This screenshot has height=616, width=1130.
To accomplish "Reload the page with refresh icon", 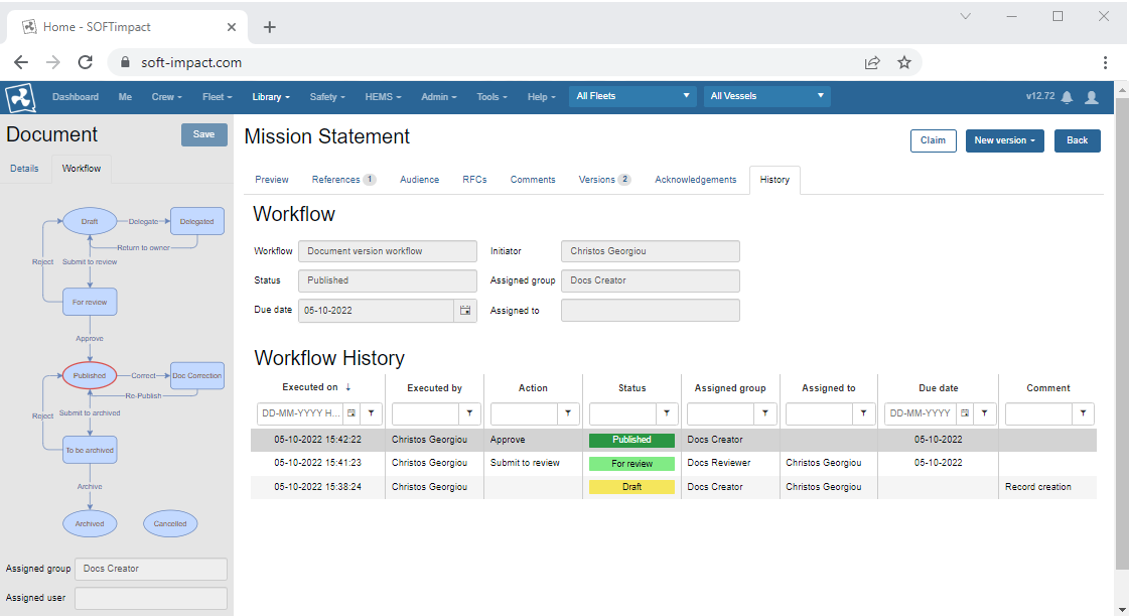I will point(85,63).
